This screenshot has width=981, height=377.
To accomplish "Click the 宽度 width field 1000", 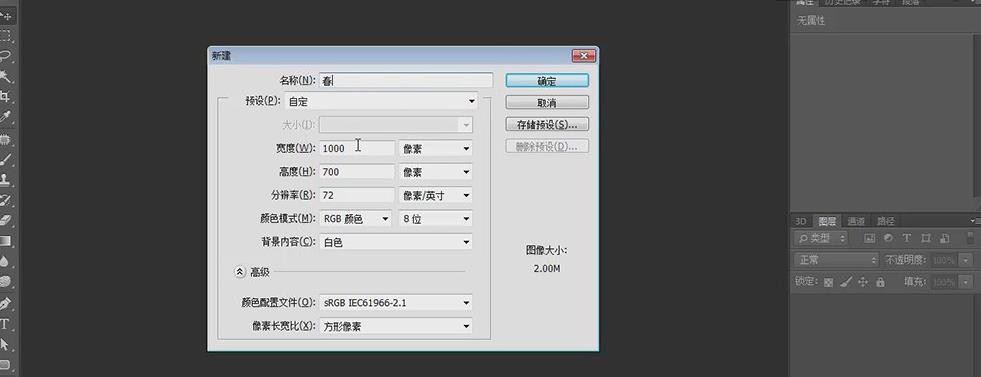I will [x=357, y=148].
